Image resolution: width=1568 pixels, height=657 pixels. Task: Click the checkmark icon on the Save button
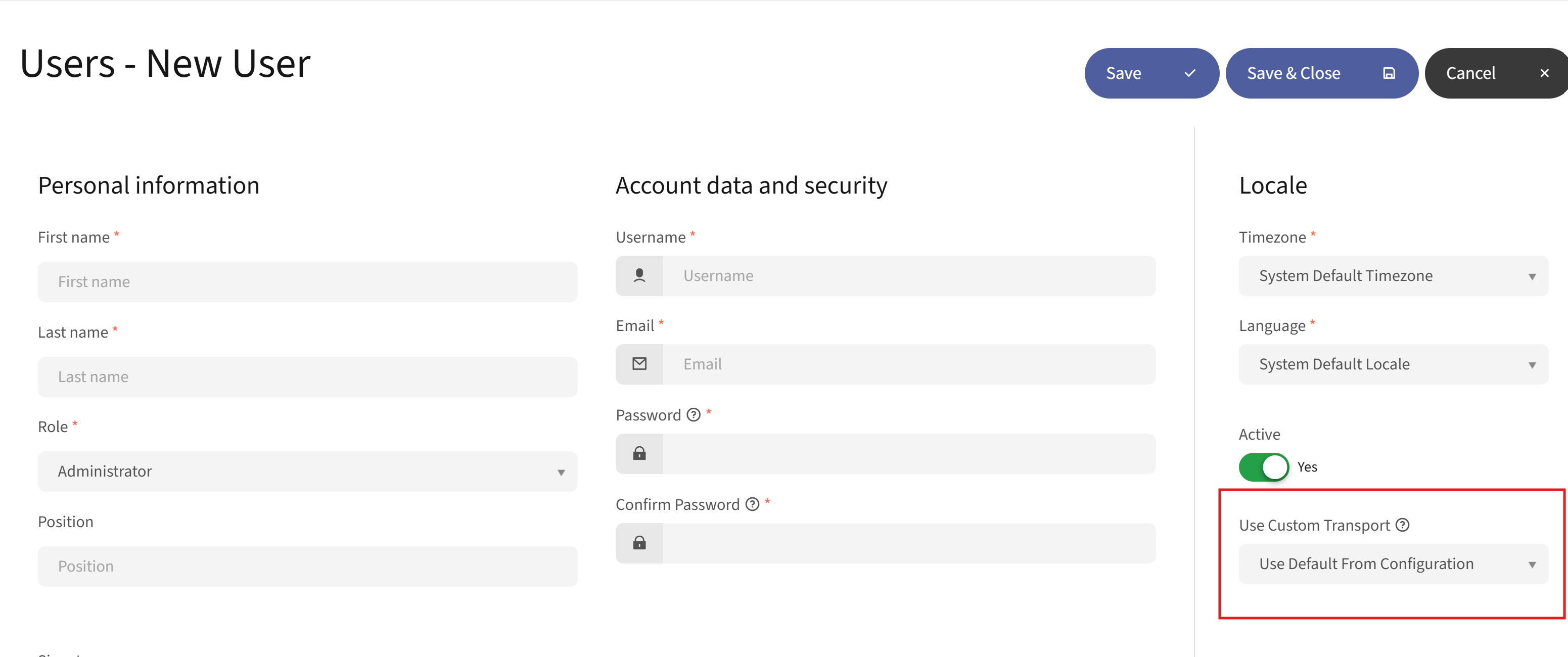1189,73
